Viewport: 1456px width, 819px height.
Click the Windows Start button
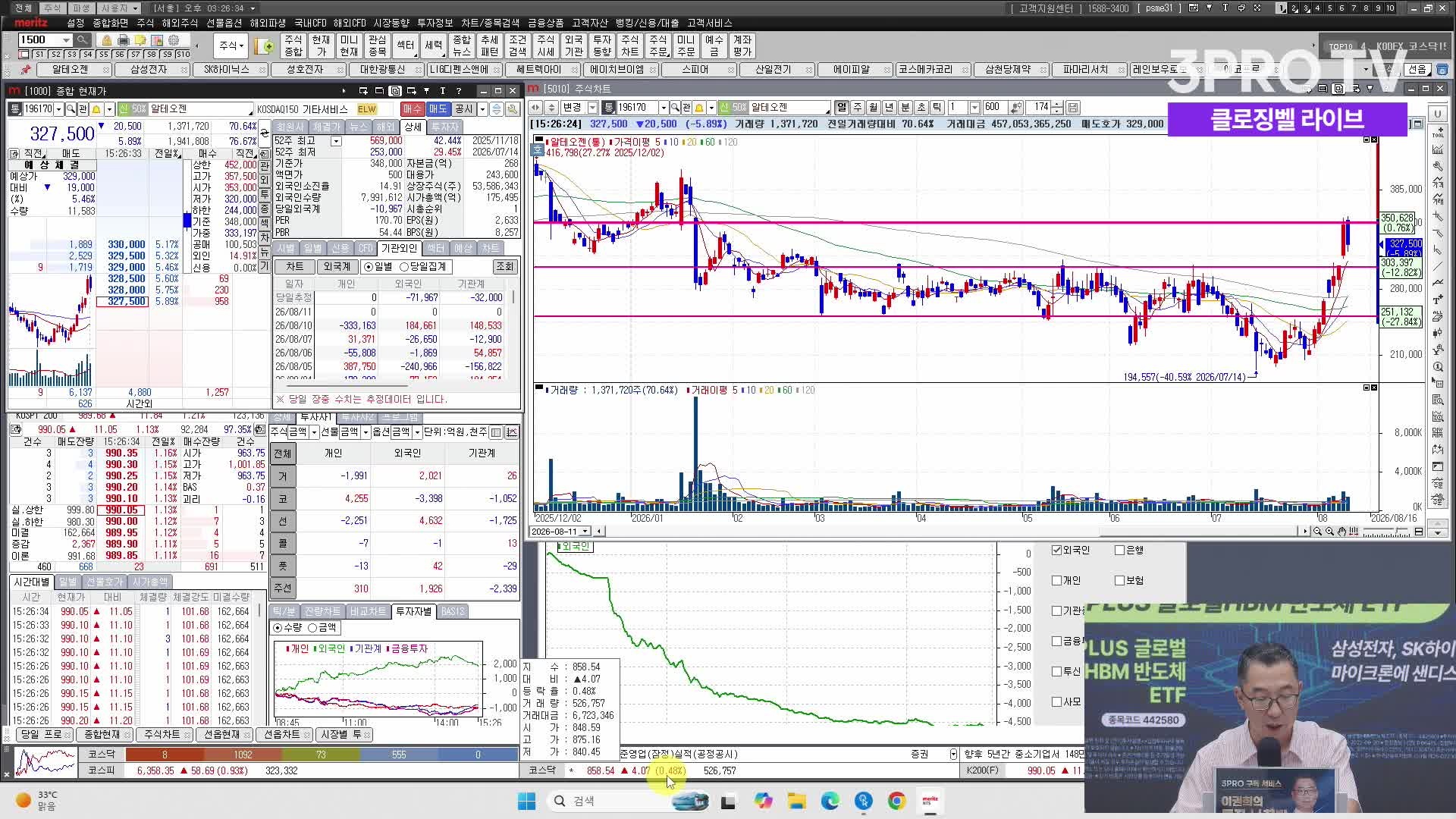(x=526, y=801)
